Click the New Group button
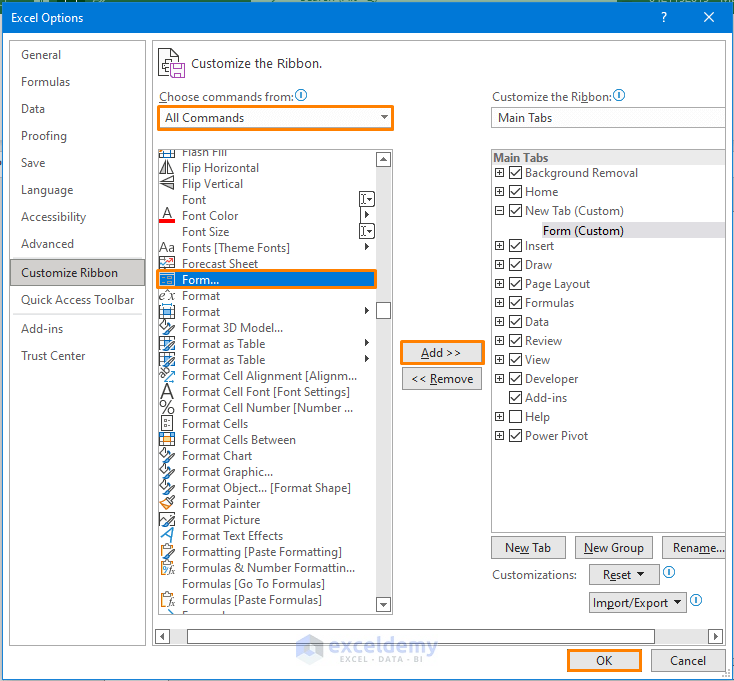The height and width of the screenshot is (681, 734). (614, 548)
